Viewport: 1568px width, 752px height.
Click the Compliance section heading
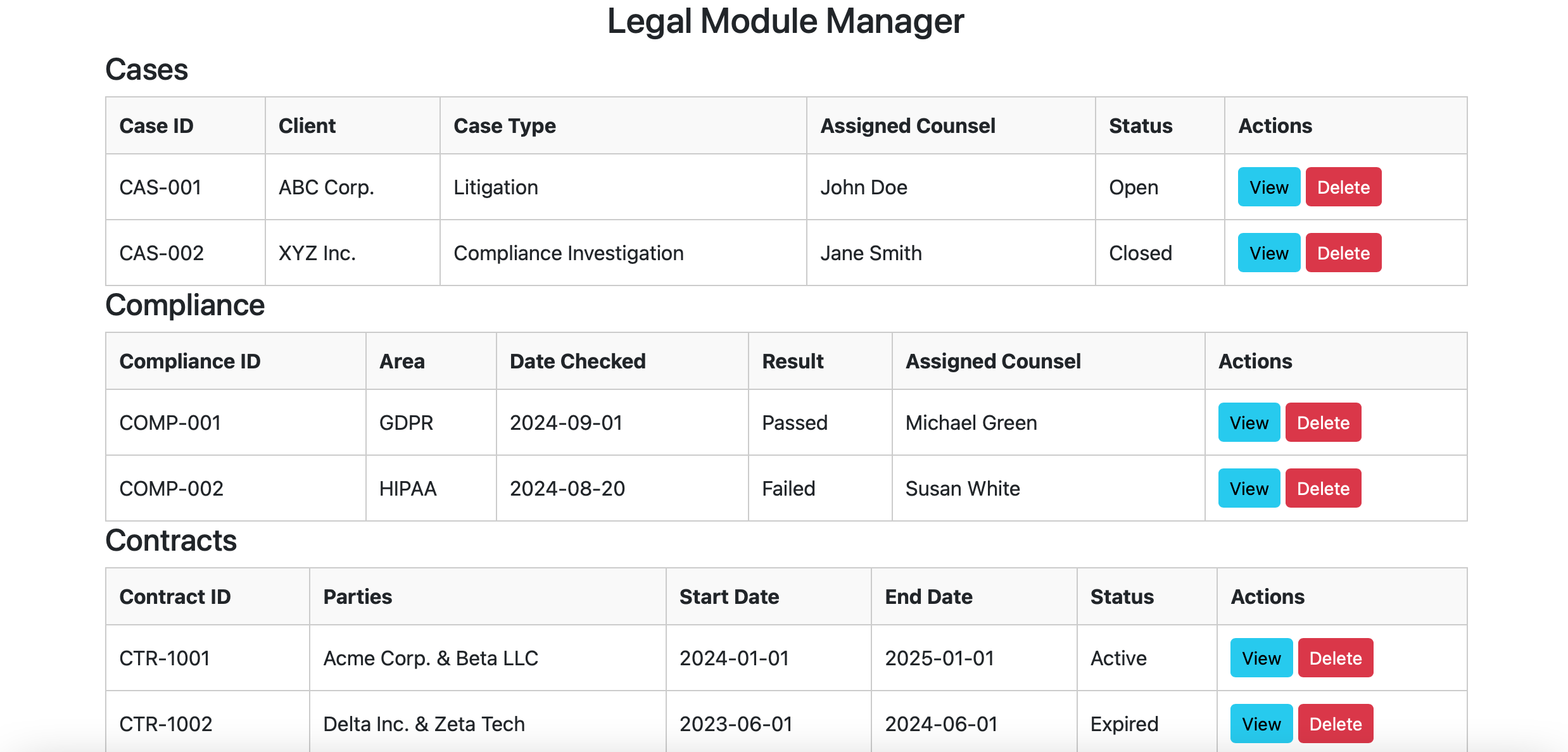click(185, 306)
